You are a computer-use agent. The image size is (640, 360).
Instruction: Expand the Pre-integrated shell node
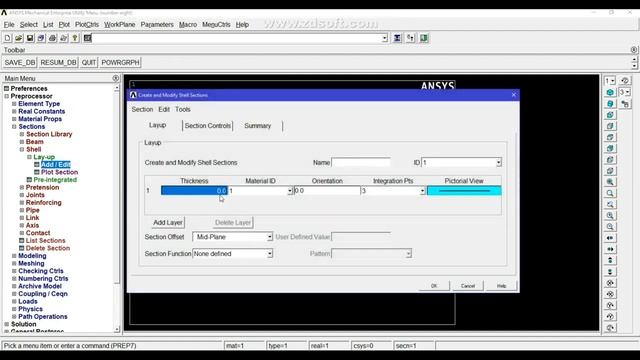coord(29,180)
